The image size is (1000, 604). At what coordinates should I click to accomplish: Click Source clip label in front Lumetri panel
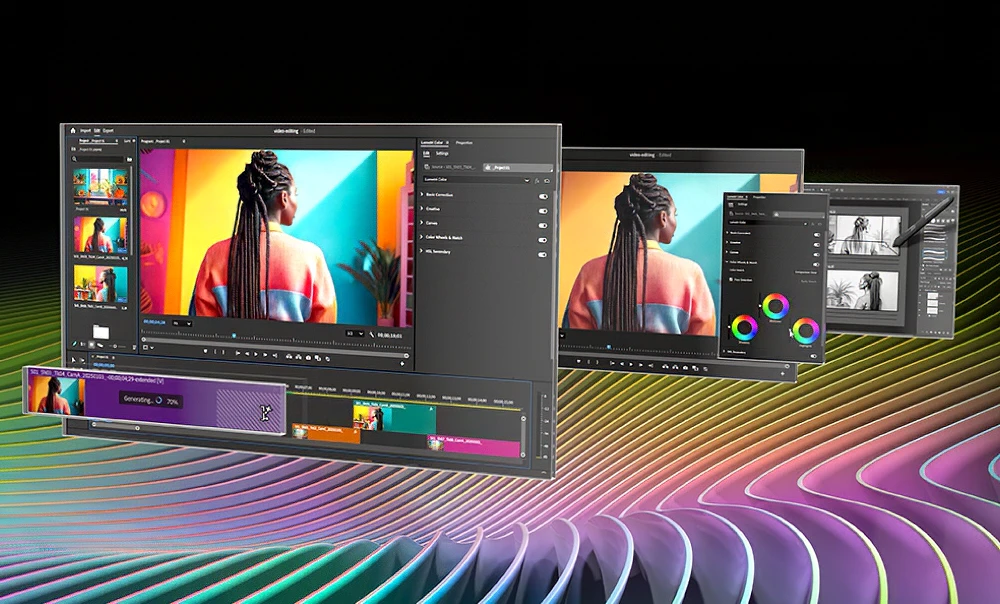pos(450,167)
